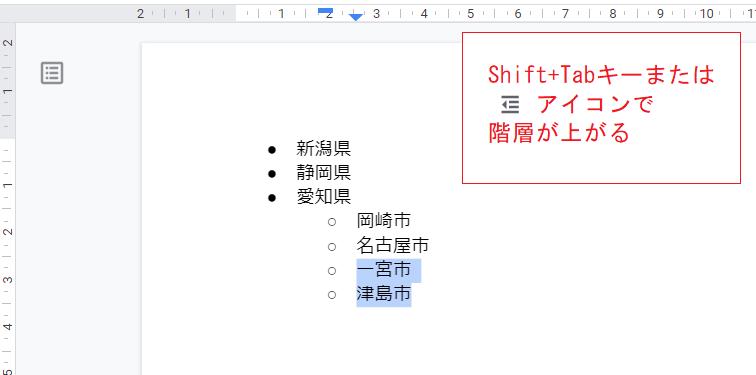Click the sub-item 岡崎市
The height and width of the screenshot is (375, 756).
coord(384,221)
